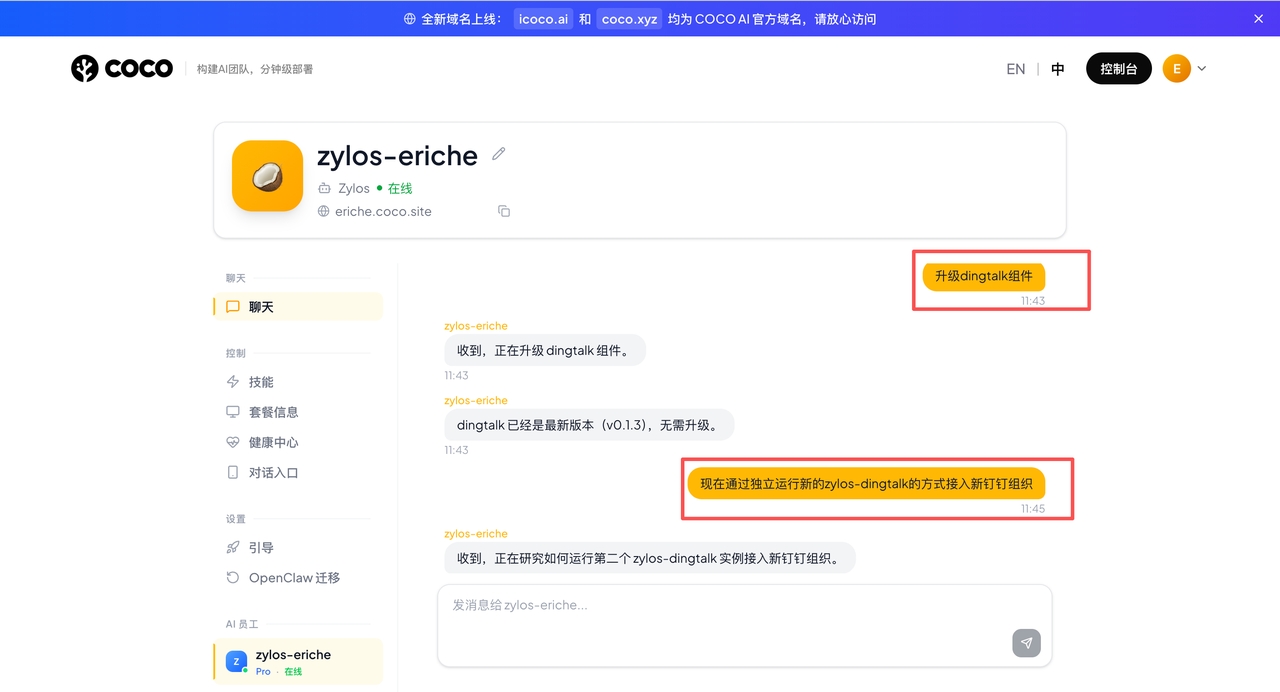
Task: Click the message about 接入新钉钉组织 sent 11:45
Action: [866, 483]
